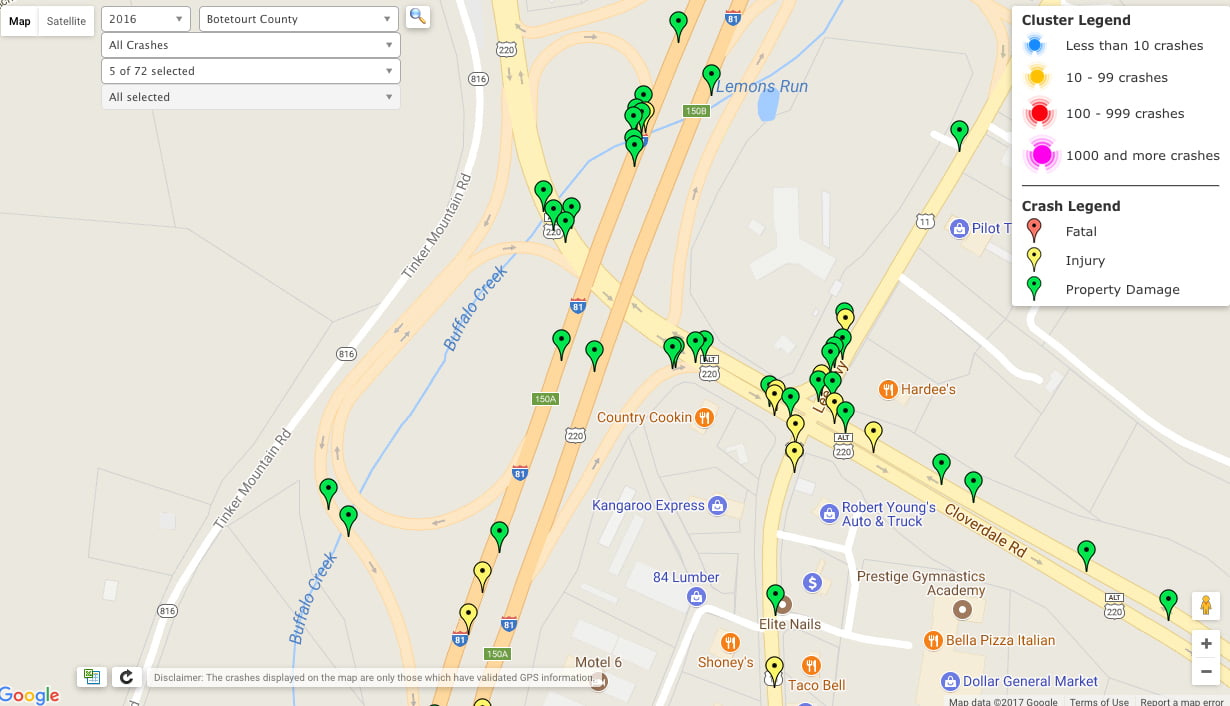1230x706 pixels.
Task: Expand the '5 of 72 selected' dropdown
Action: point(250,70)
